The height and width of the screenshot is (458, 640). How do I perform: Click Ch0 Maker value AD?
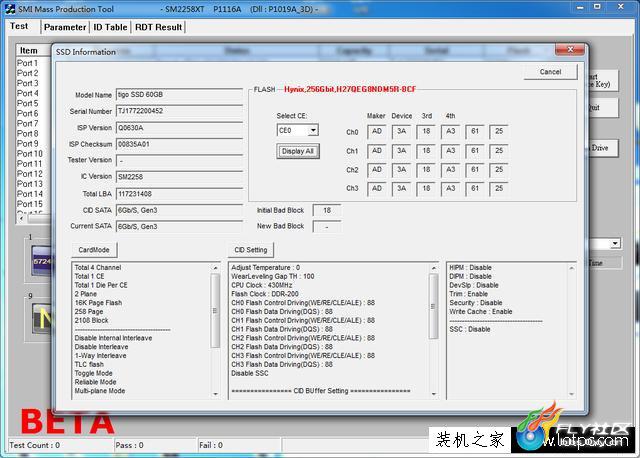pos(377,131)
